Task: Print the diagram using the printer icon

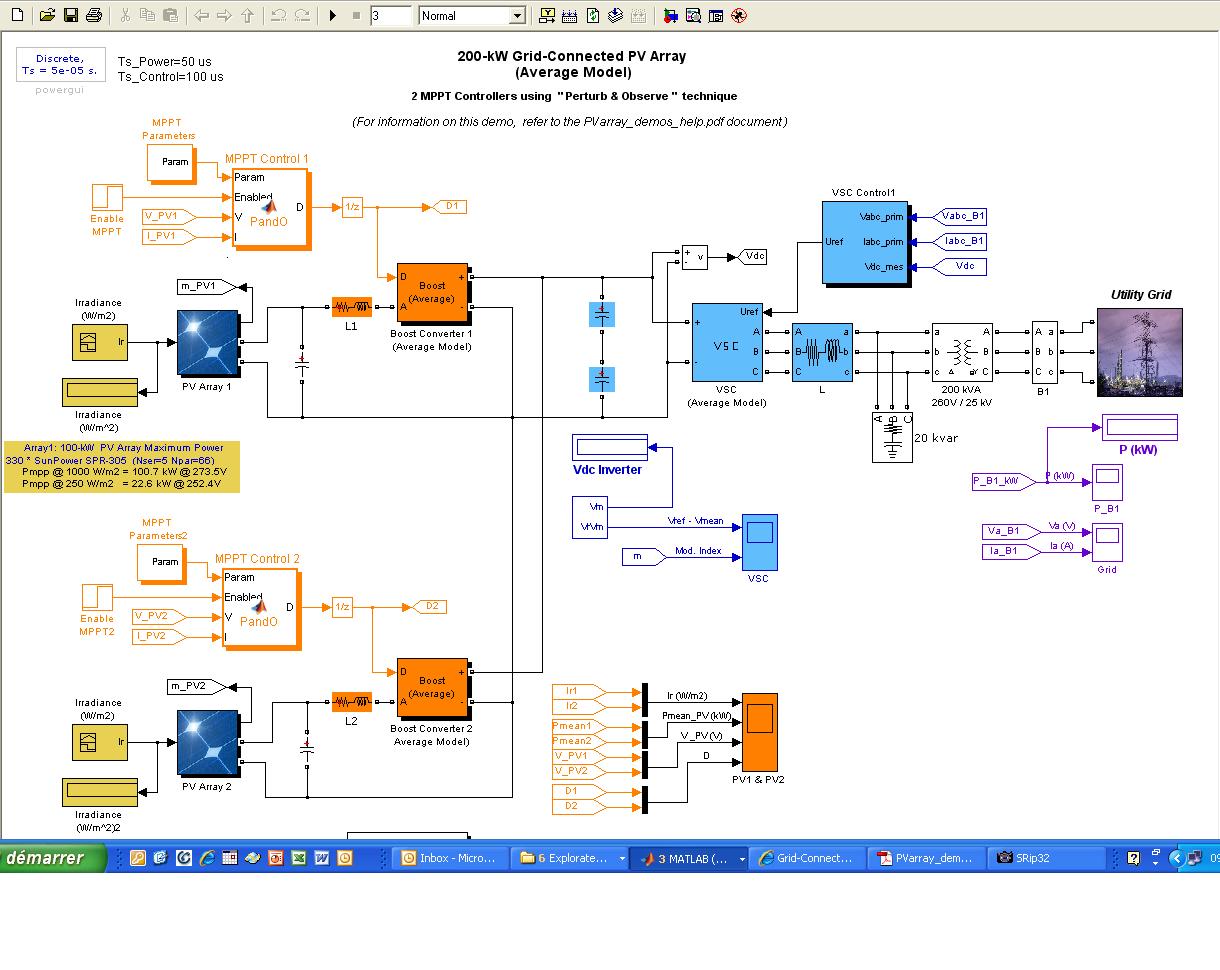Action: (x=93, y=16)
